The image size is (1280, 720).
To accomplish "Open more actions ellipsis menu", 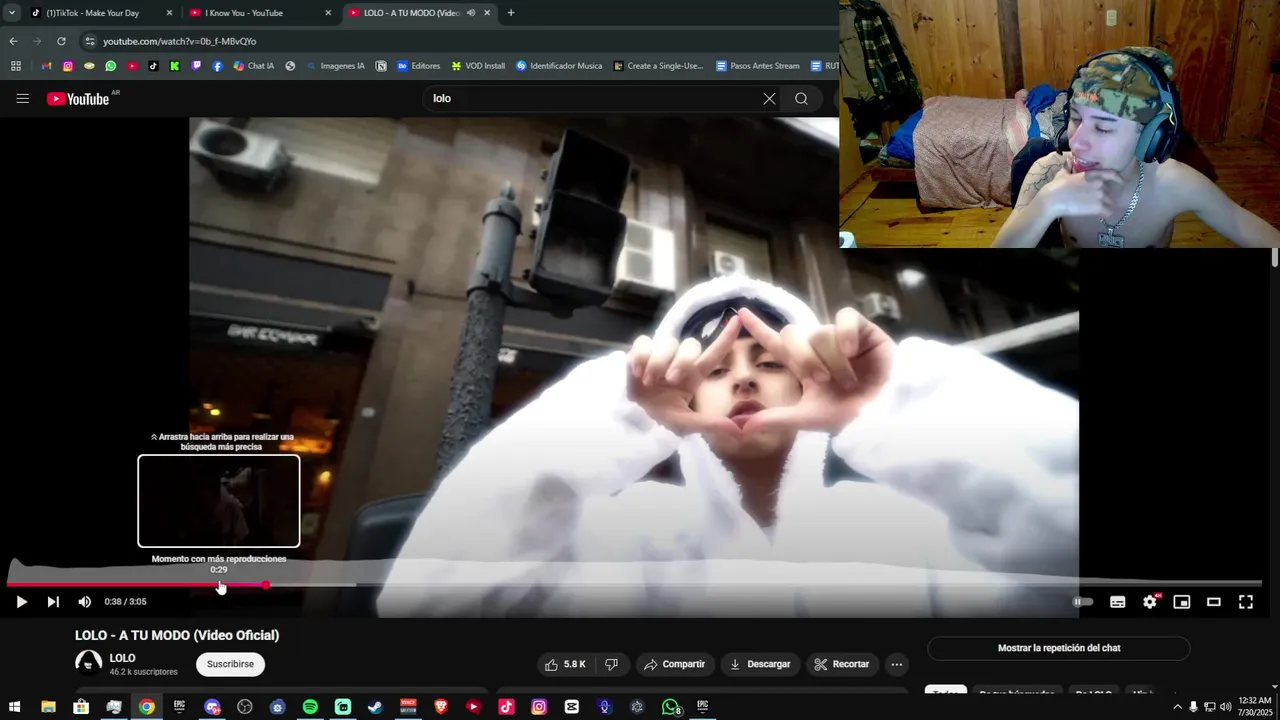I will (x=897, y=664).
